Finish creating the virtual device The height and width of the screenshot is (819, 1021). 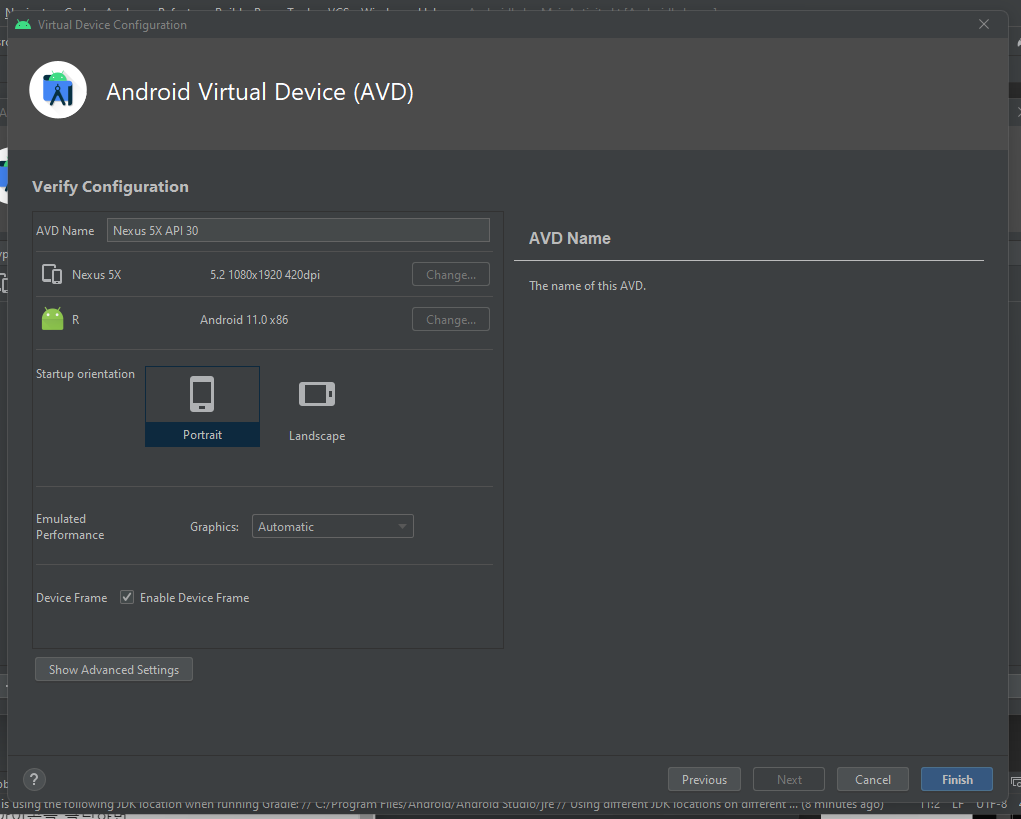[x=957, y=779]
